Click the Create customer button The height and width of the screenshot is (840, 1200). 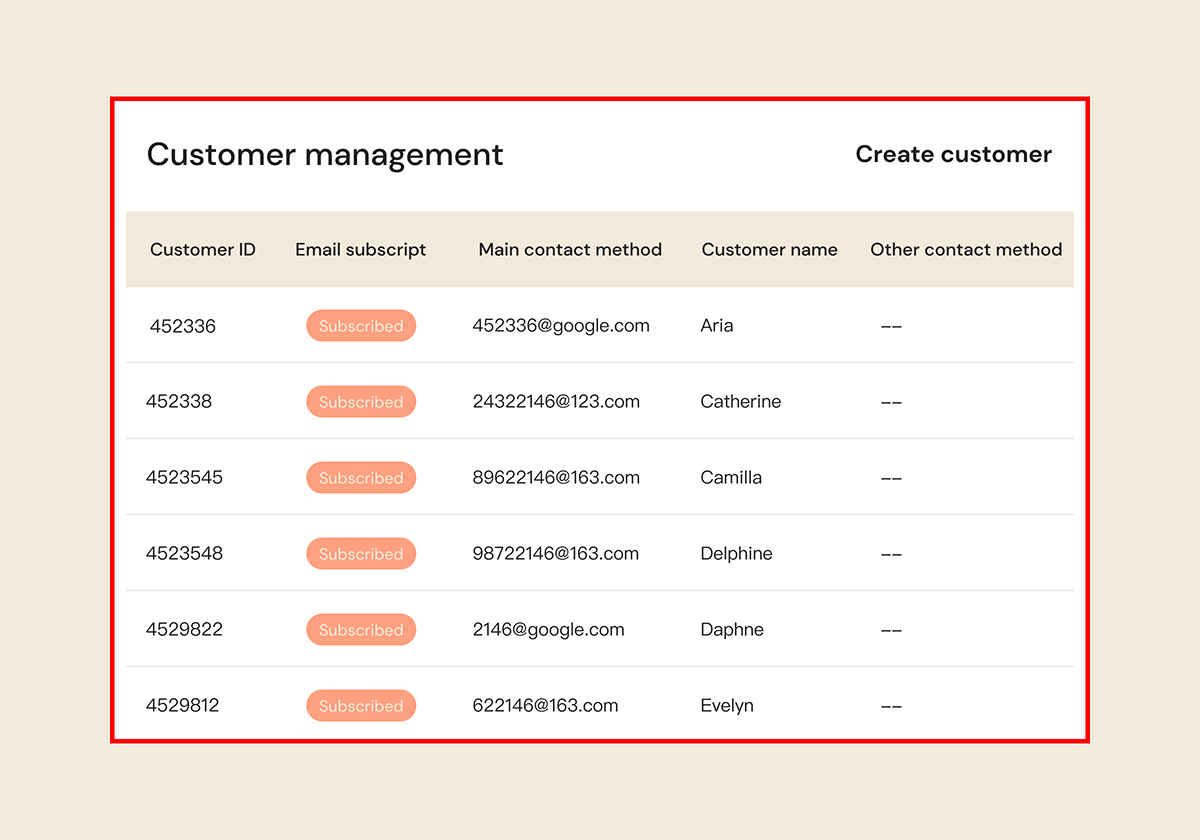[x=953, y=154]
